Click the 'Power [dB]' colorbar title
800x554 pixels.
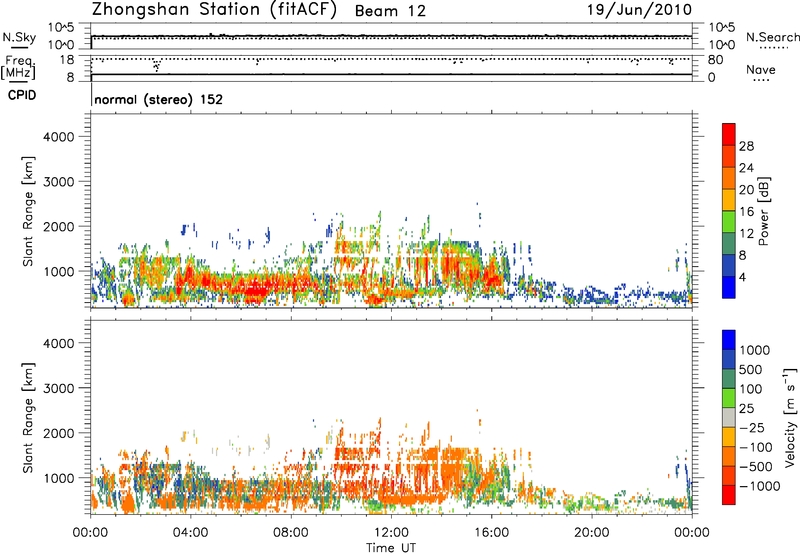tap(764, 211)
